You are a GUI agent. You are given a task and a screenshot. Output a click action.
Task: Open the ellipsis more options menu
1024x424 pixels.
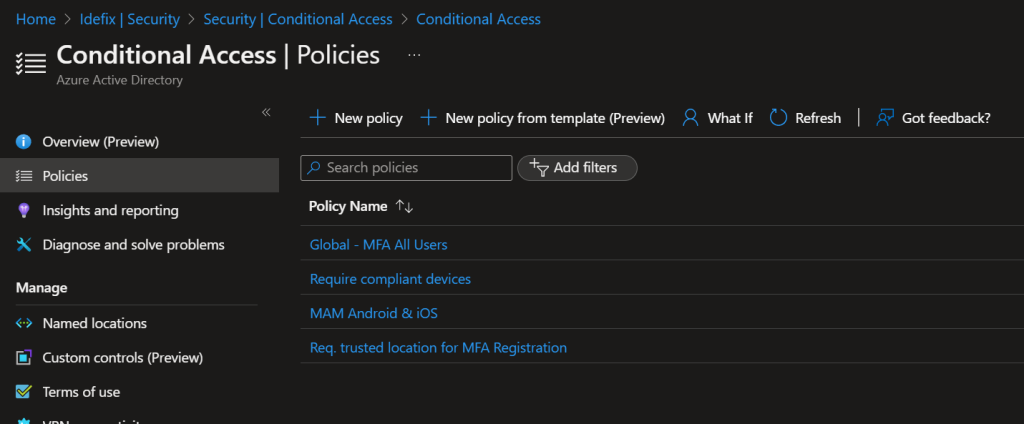414,56
